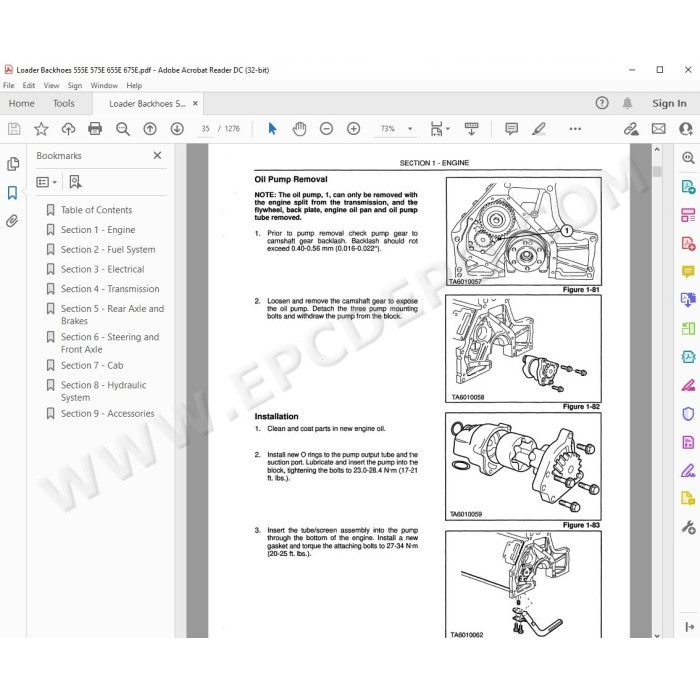Toggle the Bookmarks panel icon
Screen dimensions: 700x700
(x=12, y=193)
